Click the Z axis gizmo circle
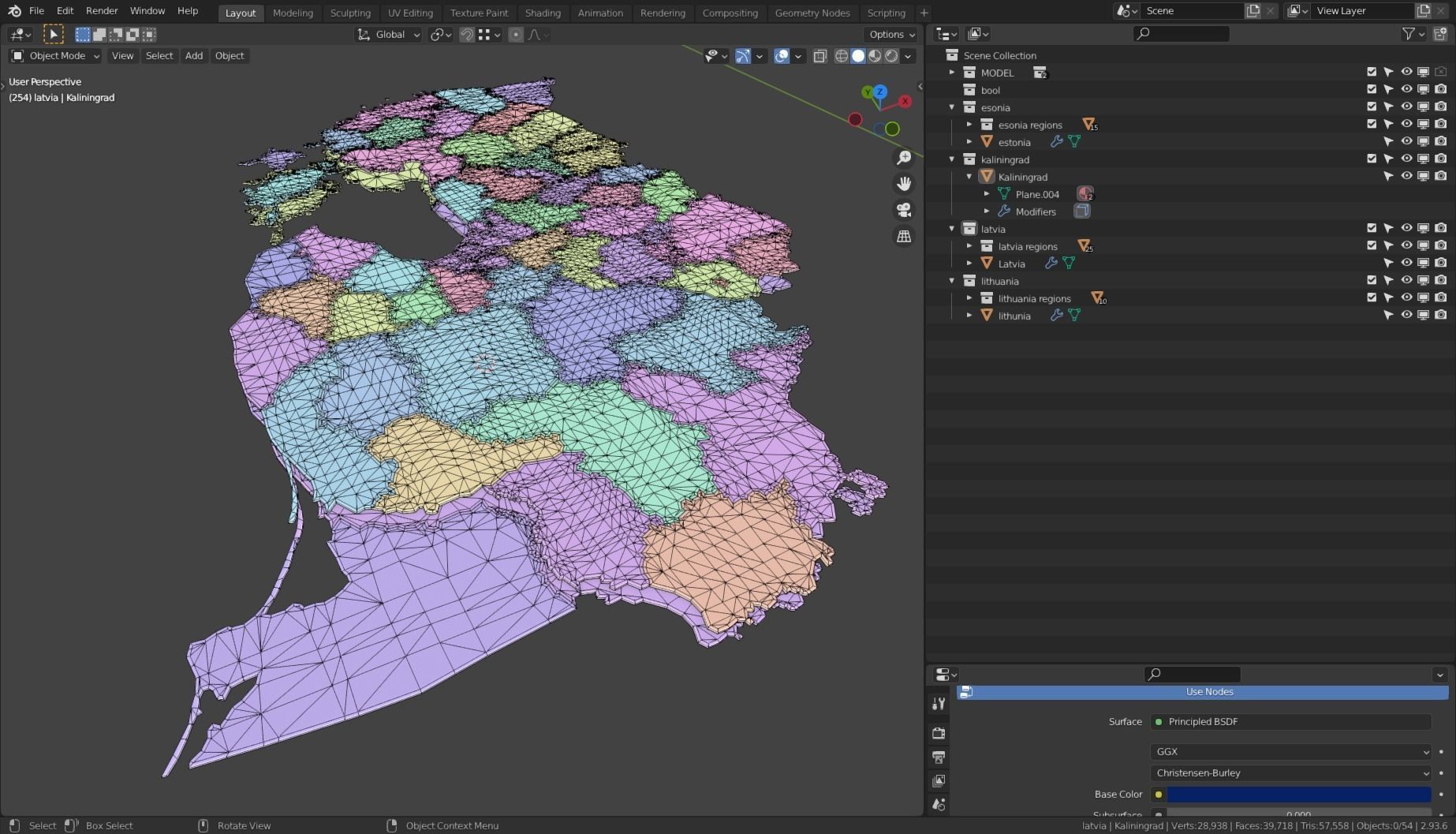The width and height of the screenshot is (1456, 834). point(880,92)
